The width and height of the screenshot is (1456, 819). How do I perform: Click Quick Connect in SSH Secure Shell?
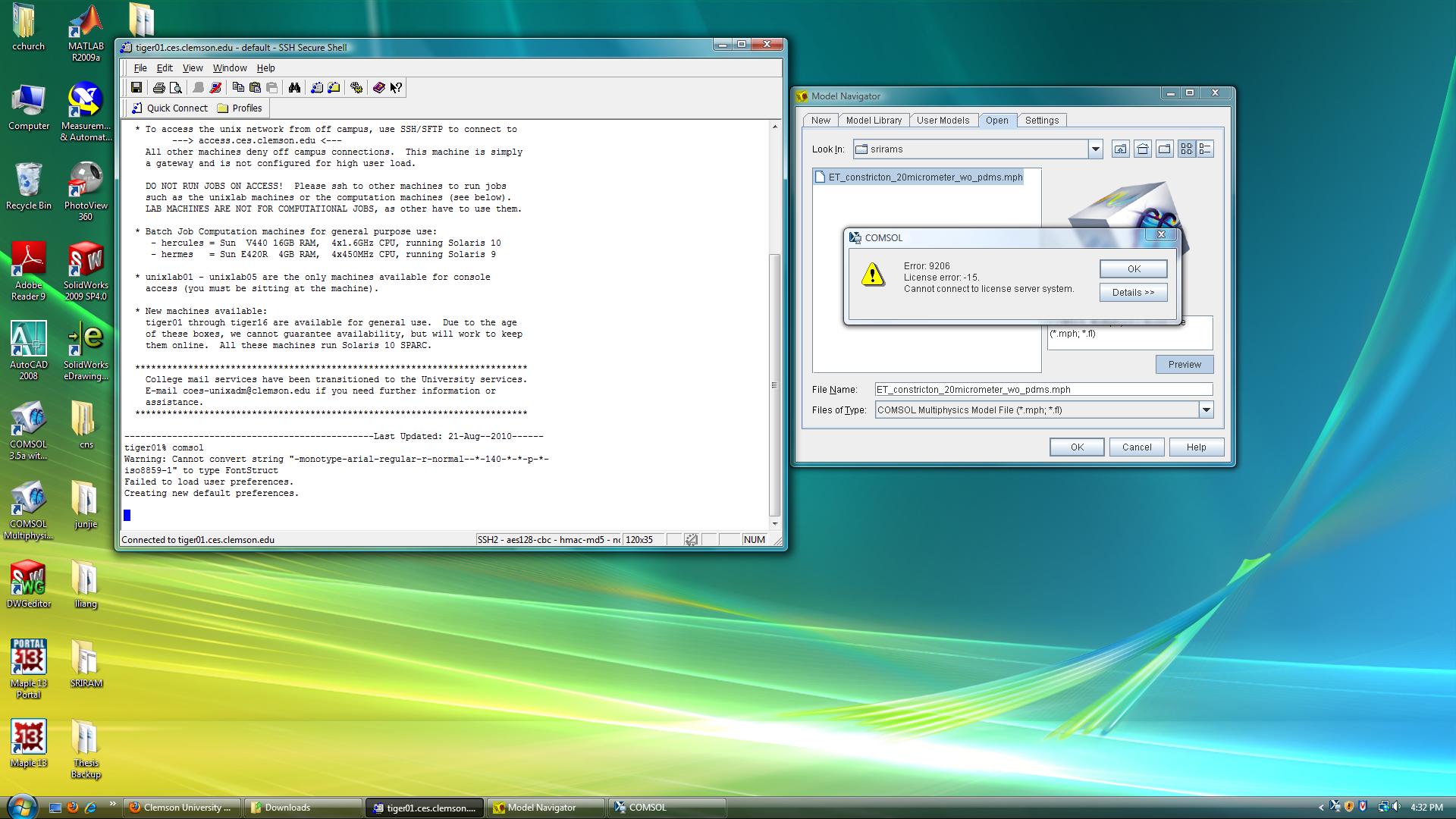(169, 108)
